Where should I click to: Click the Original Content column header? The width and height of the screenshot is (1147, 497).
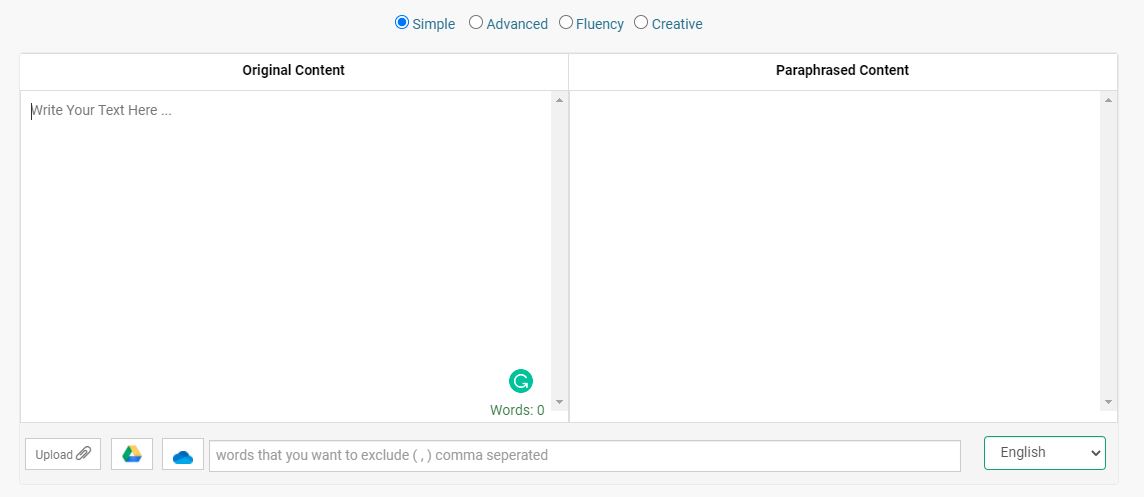coord(293,70)
